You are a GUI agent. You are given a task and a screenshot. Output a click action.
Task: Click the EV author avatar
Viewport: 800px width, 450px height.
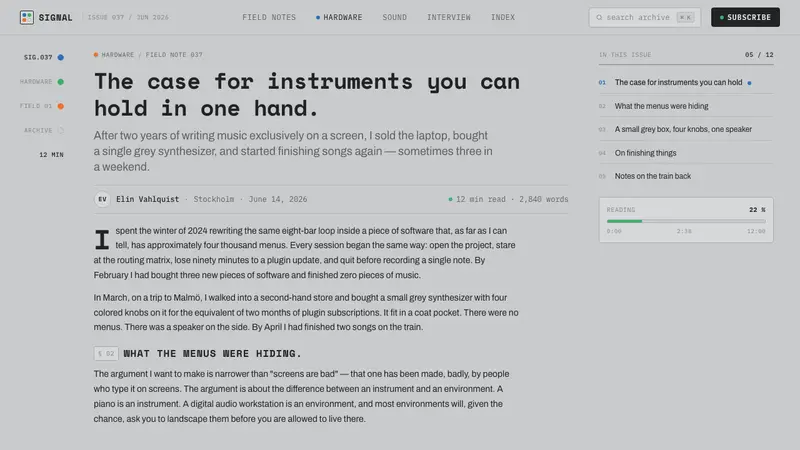(x=102, y=199)
